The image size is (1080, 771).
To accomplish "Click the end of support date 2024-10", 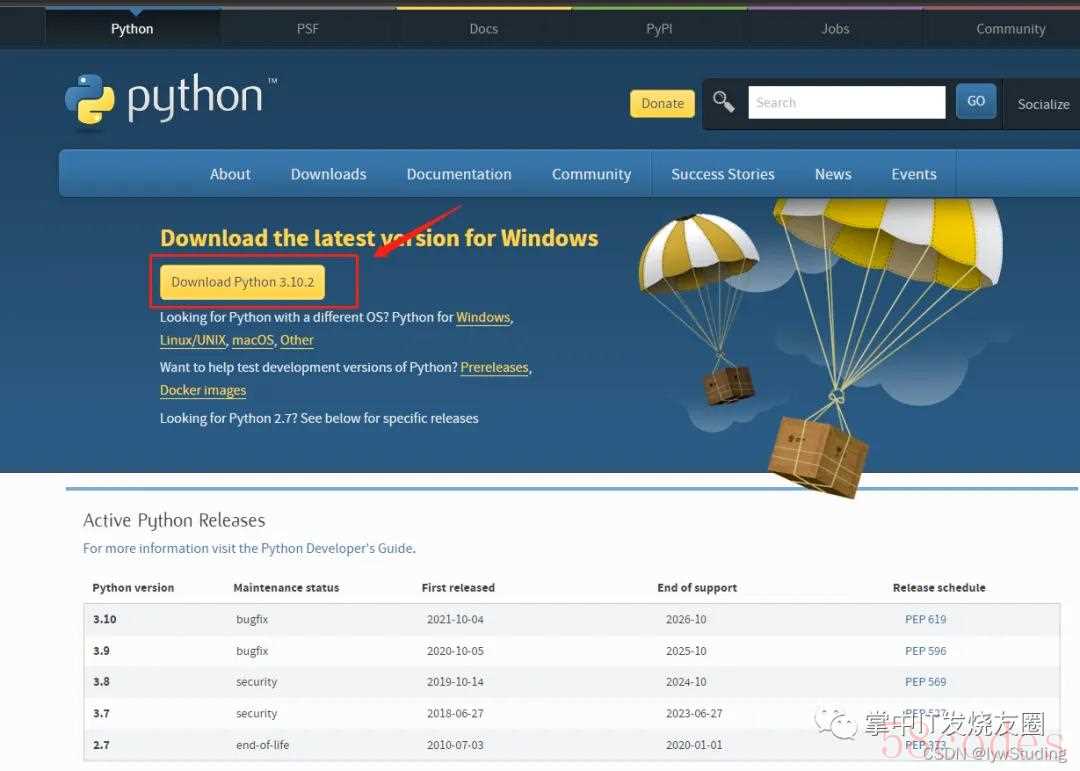I will (686, 682).
